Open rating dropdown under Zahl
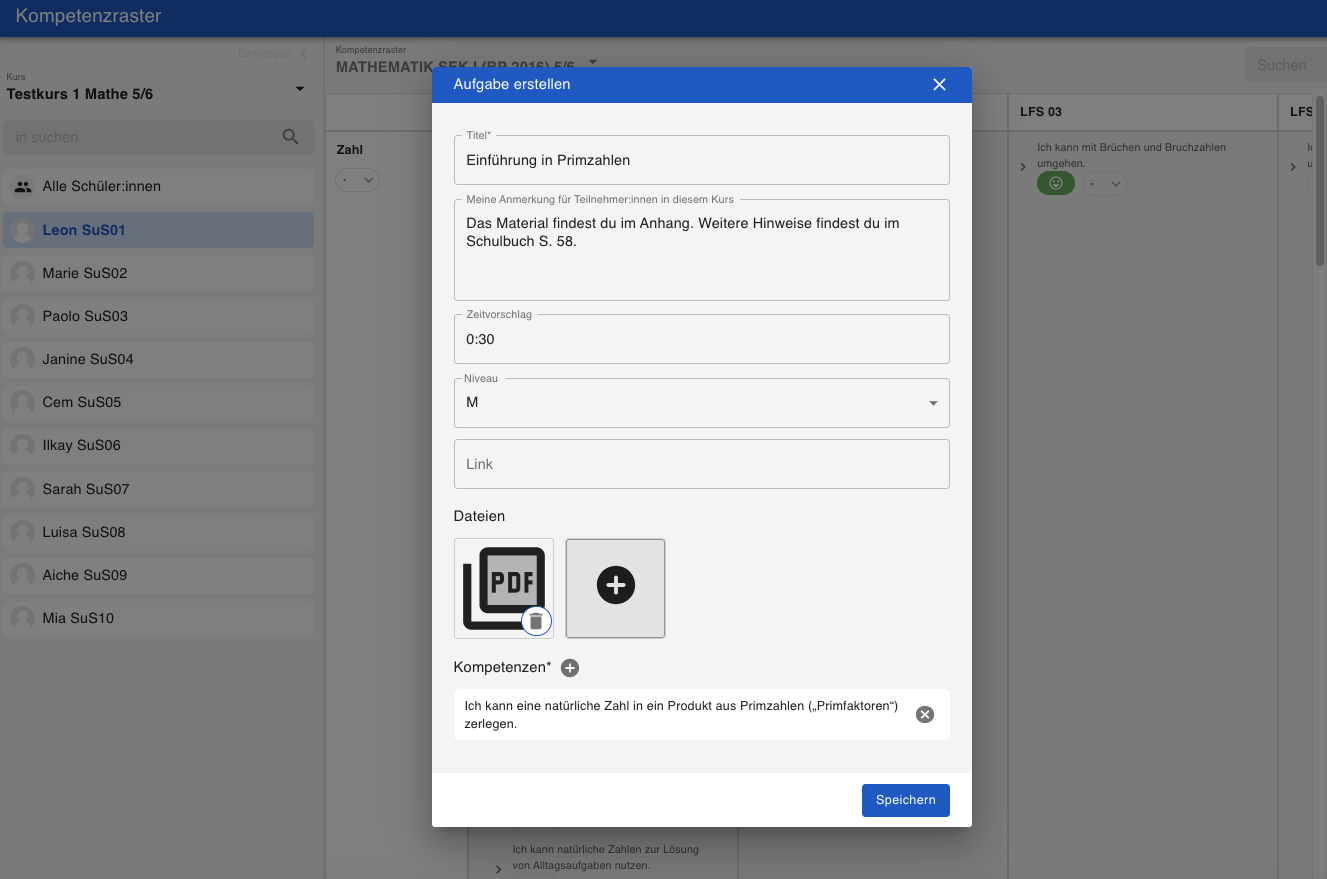The image size is (1327, 879). pyautogui.click(x=357, y=181)
